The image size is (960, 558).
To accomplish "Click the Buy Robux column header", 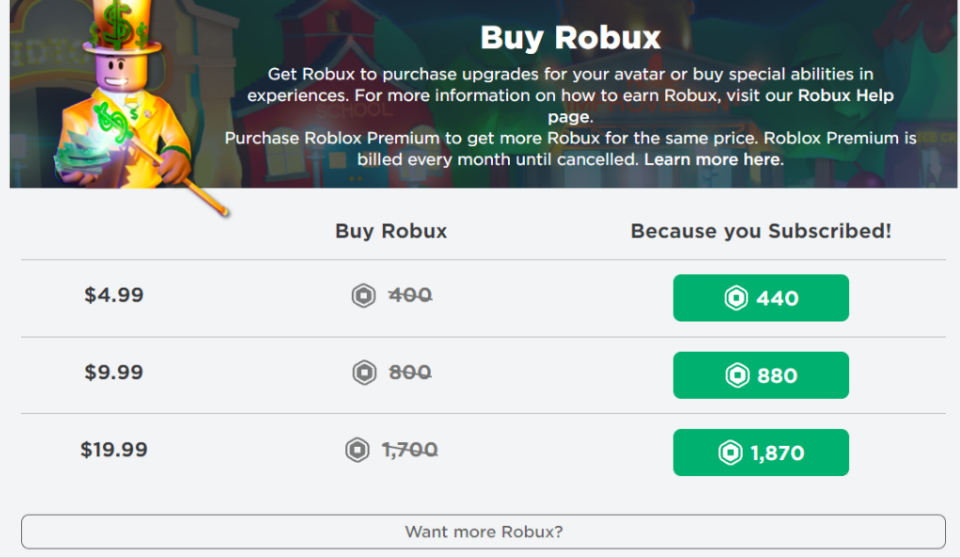I will tap(391, 231).
